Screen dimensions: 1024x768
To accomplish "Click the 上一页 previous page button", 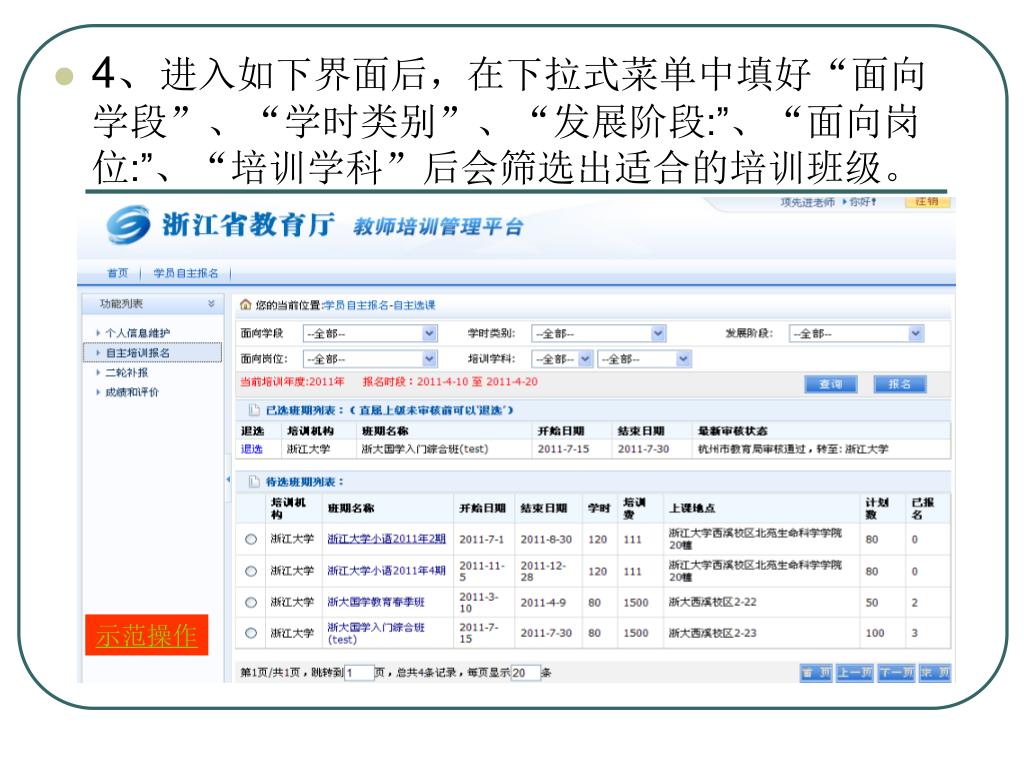I will point(855,673).
